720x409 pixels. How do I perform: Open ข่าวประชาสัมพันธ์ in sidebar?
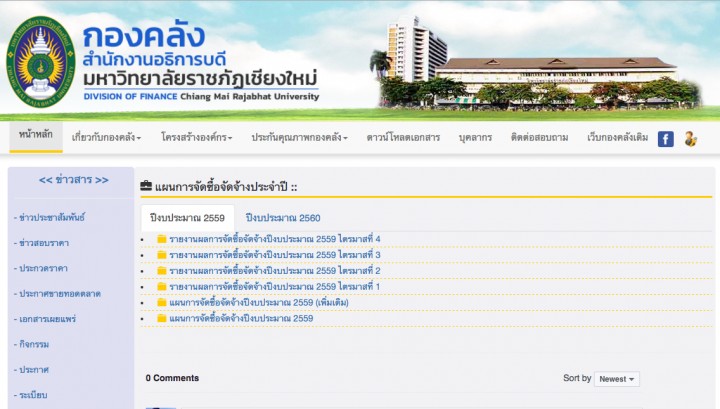coord(50,217)
